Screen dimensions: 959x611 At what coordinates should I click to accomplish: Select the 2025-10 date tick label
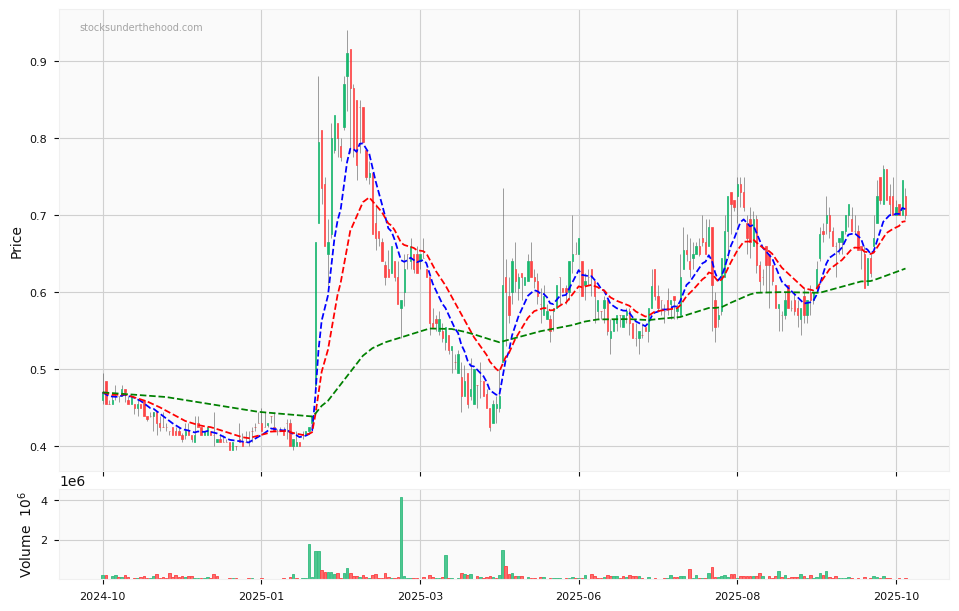(896, 596)
